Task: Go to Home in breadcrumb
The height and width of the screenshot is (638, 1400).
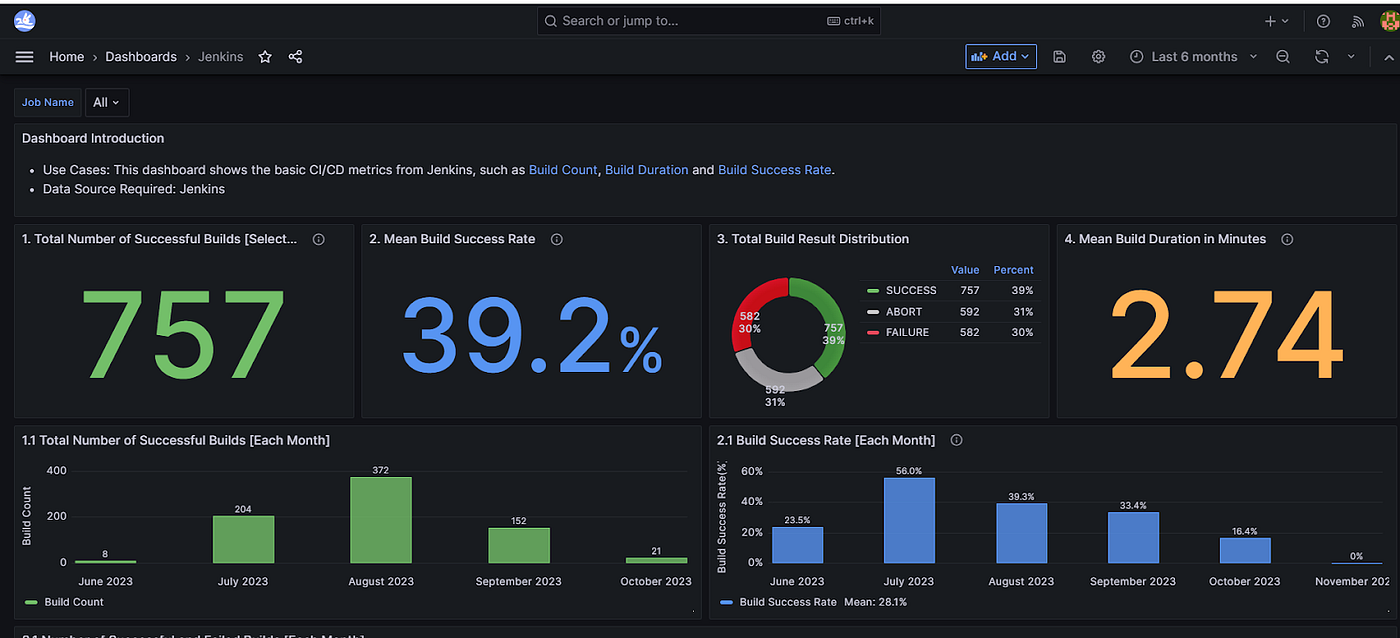Action: click(x=67, y=57)
